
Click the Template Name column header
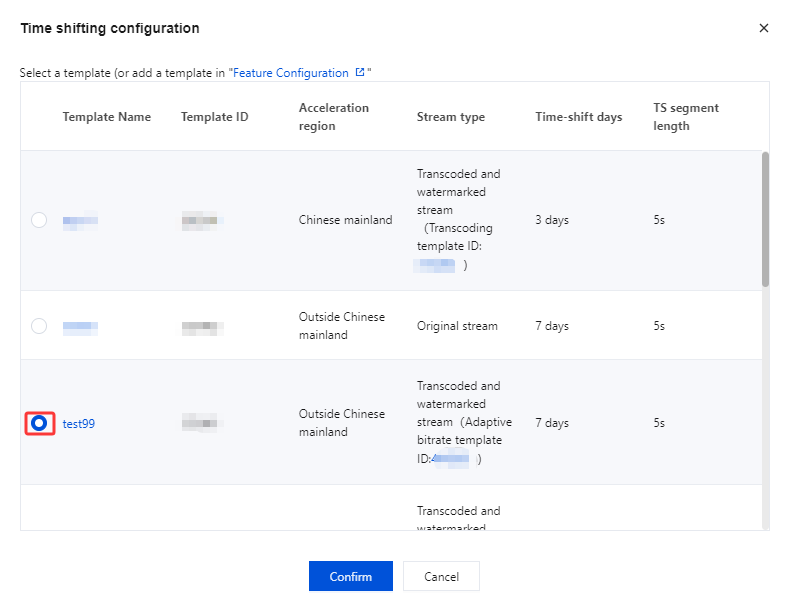click(x=107, y=117)
